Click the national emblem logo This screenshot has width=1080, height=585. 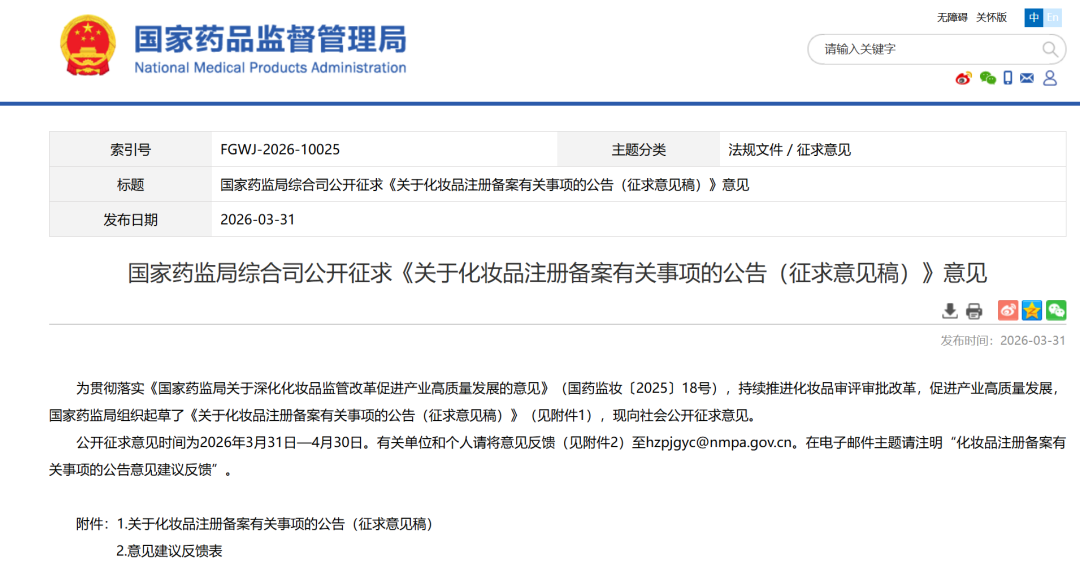87,45
